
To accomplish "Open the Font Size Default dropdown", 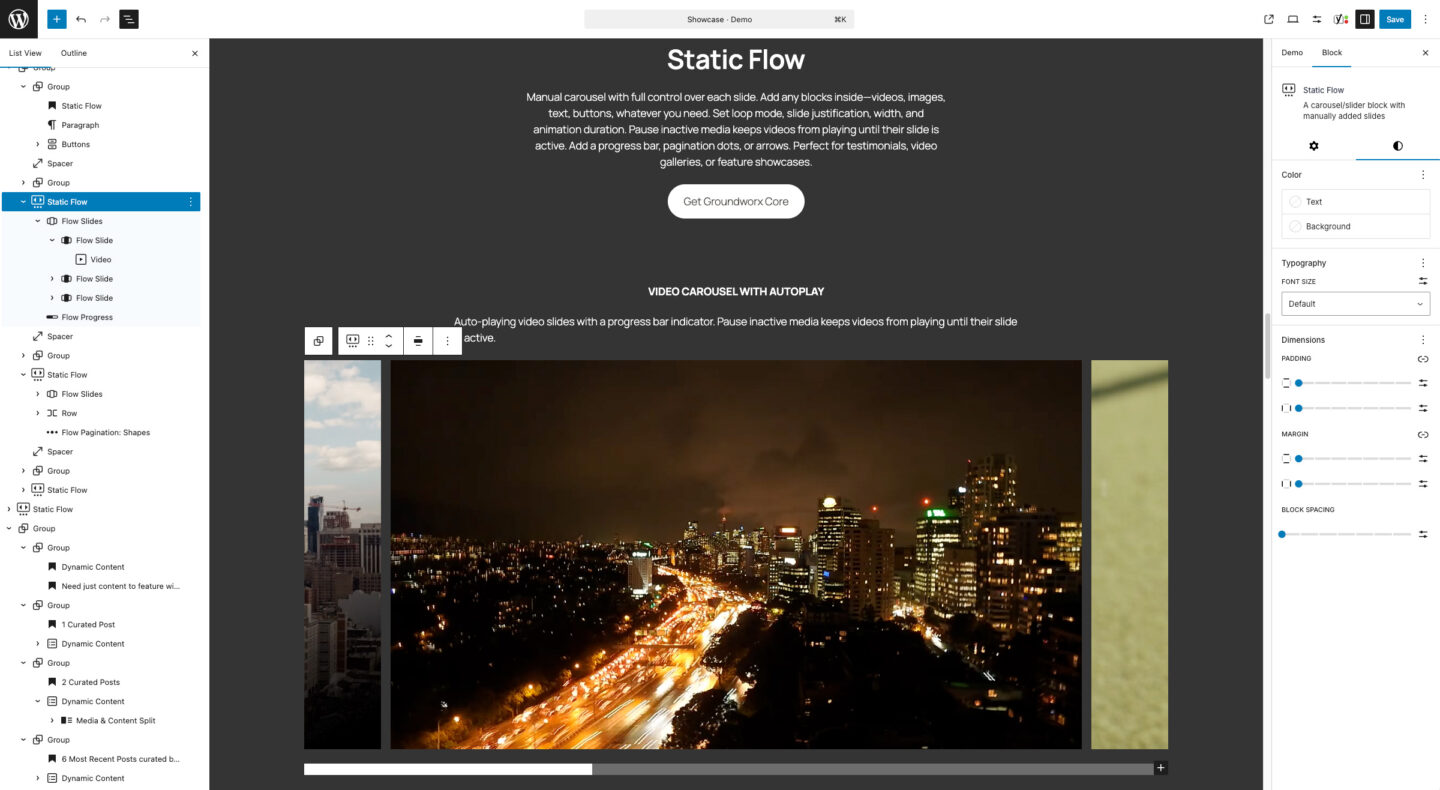I will coord(1355,303).
